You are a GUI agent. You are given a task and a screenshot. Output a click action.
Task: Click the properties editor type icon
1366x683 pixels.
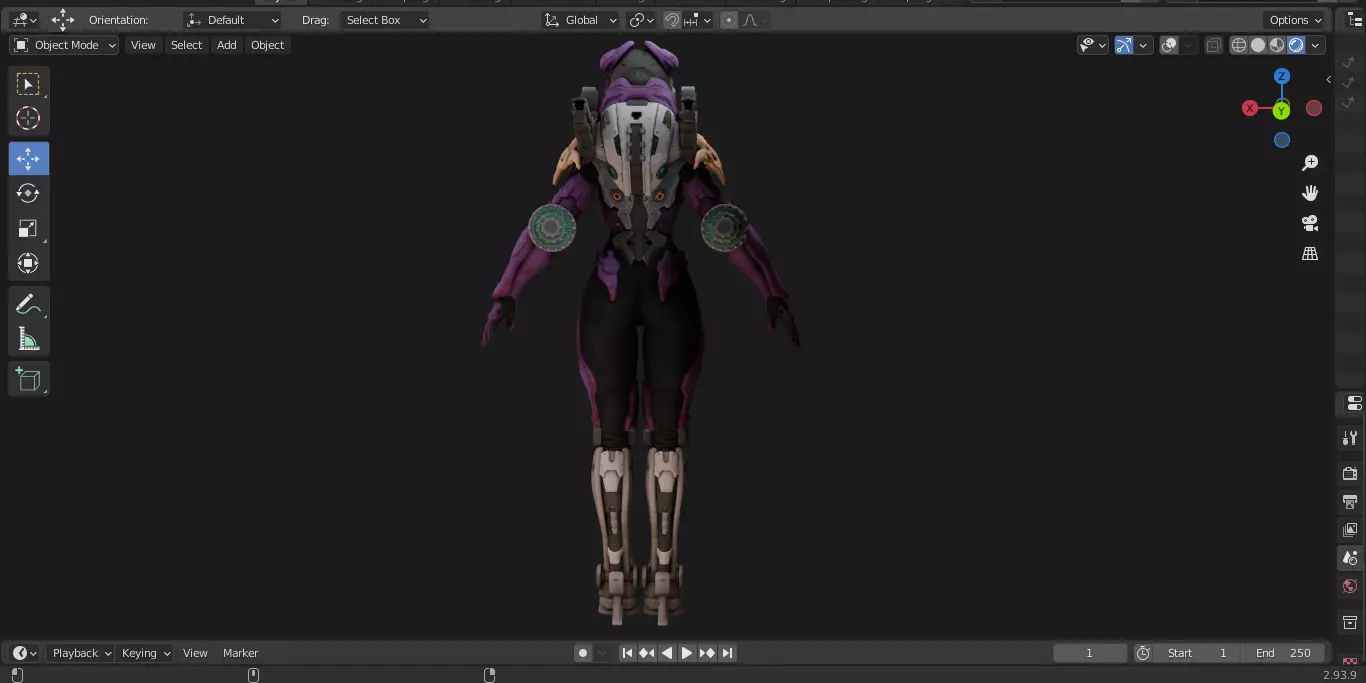(1354, 403)
